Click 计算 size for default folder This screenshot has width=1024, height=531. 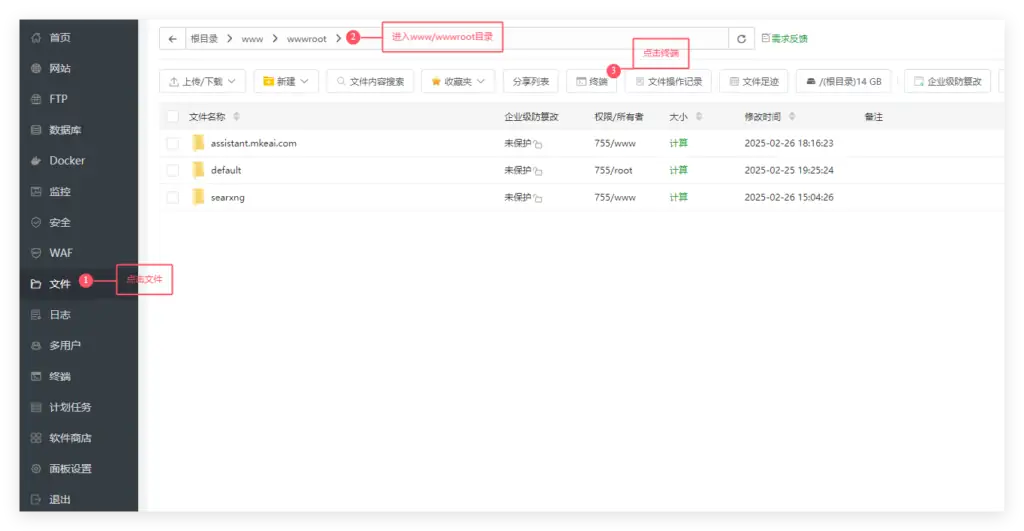(x=679, y=170)
